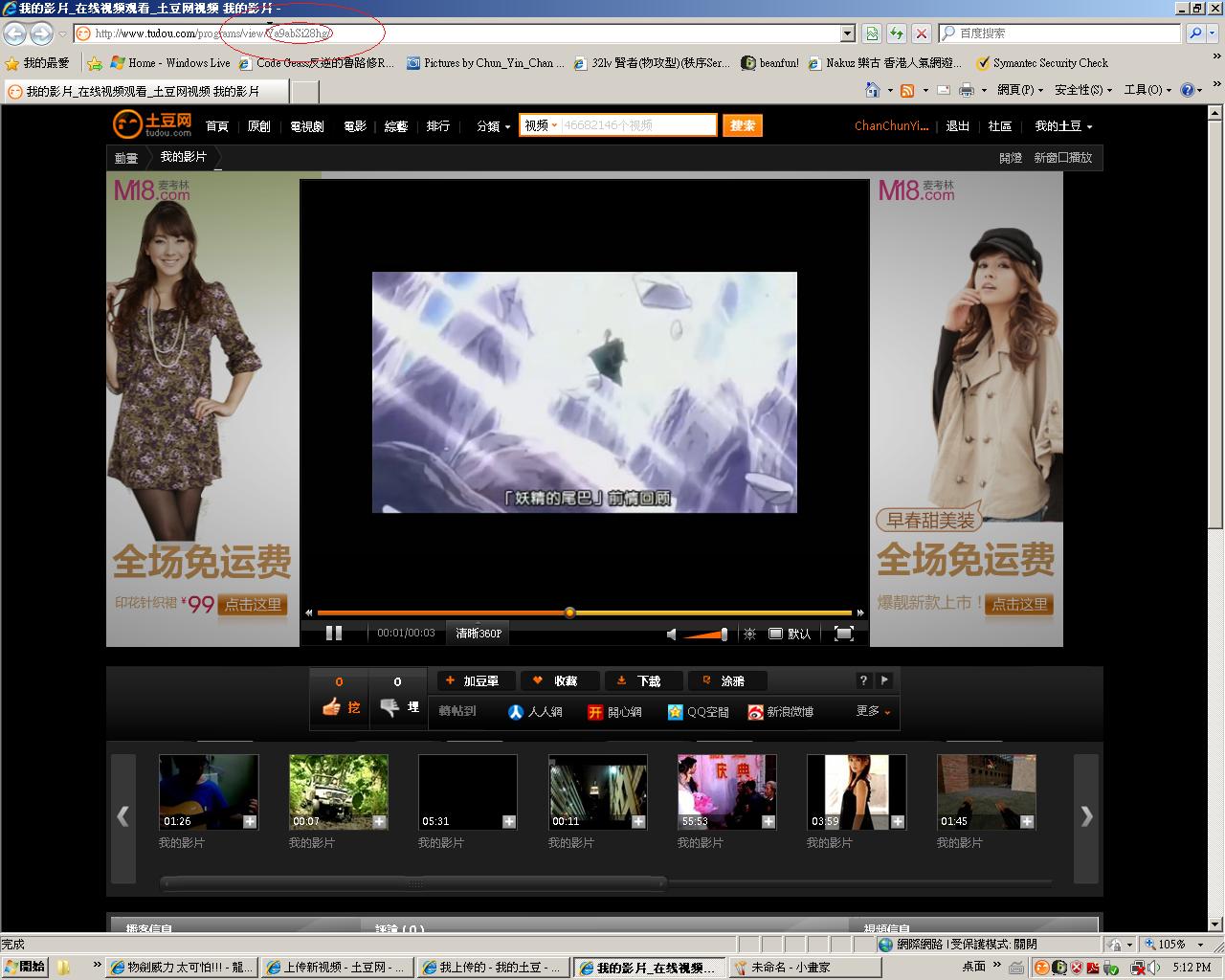Pause the video with the pause button

(334, 633)
